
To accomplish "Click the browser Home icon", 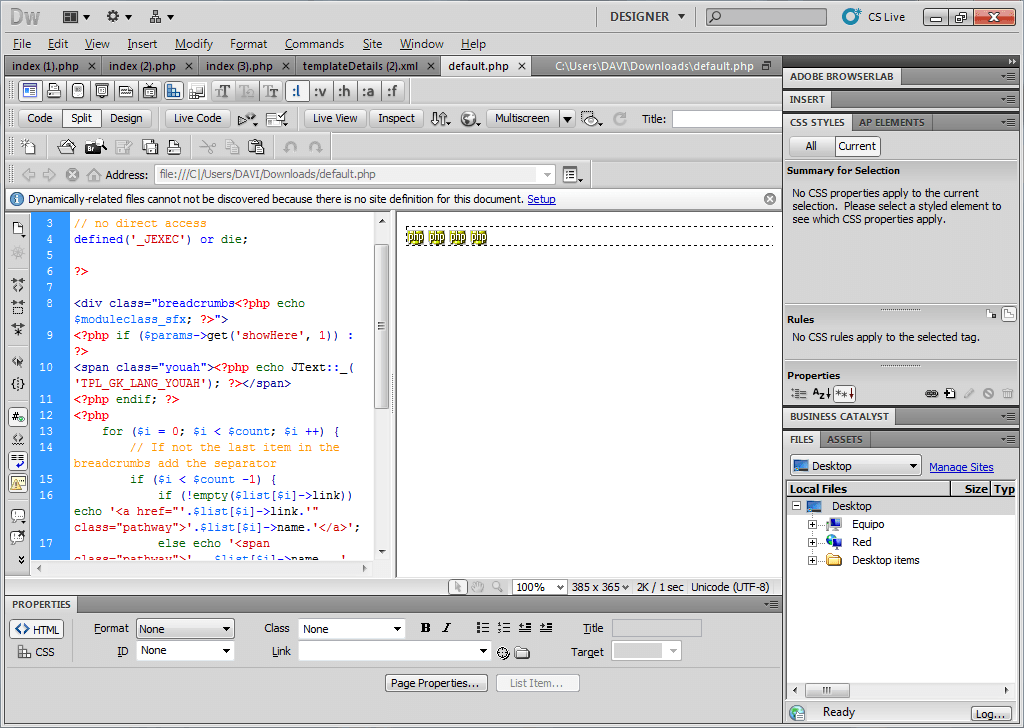I will pos(94,175).
